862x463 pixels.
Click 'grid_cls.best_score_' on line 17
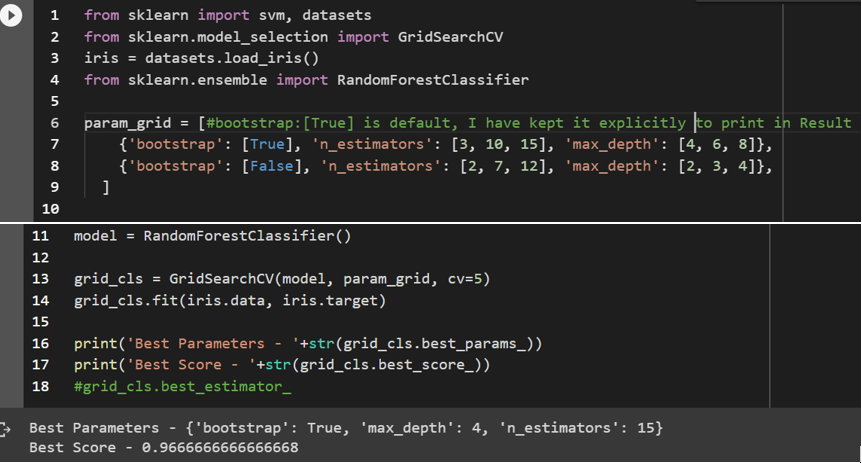(x=386, y=365)
